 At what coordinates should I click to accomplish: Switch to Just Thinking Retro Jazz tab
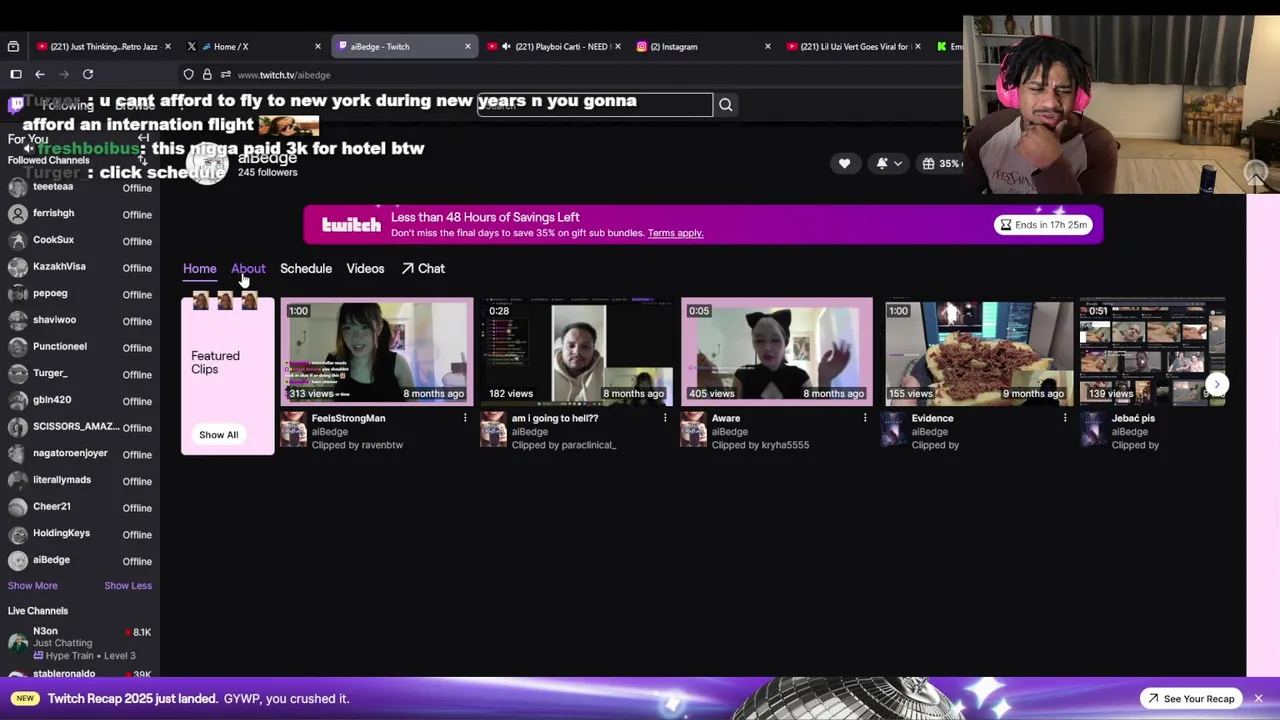[104, 46]
